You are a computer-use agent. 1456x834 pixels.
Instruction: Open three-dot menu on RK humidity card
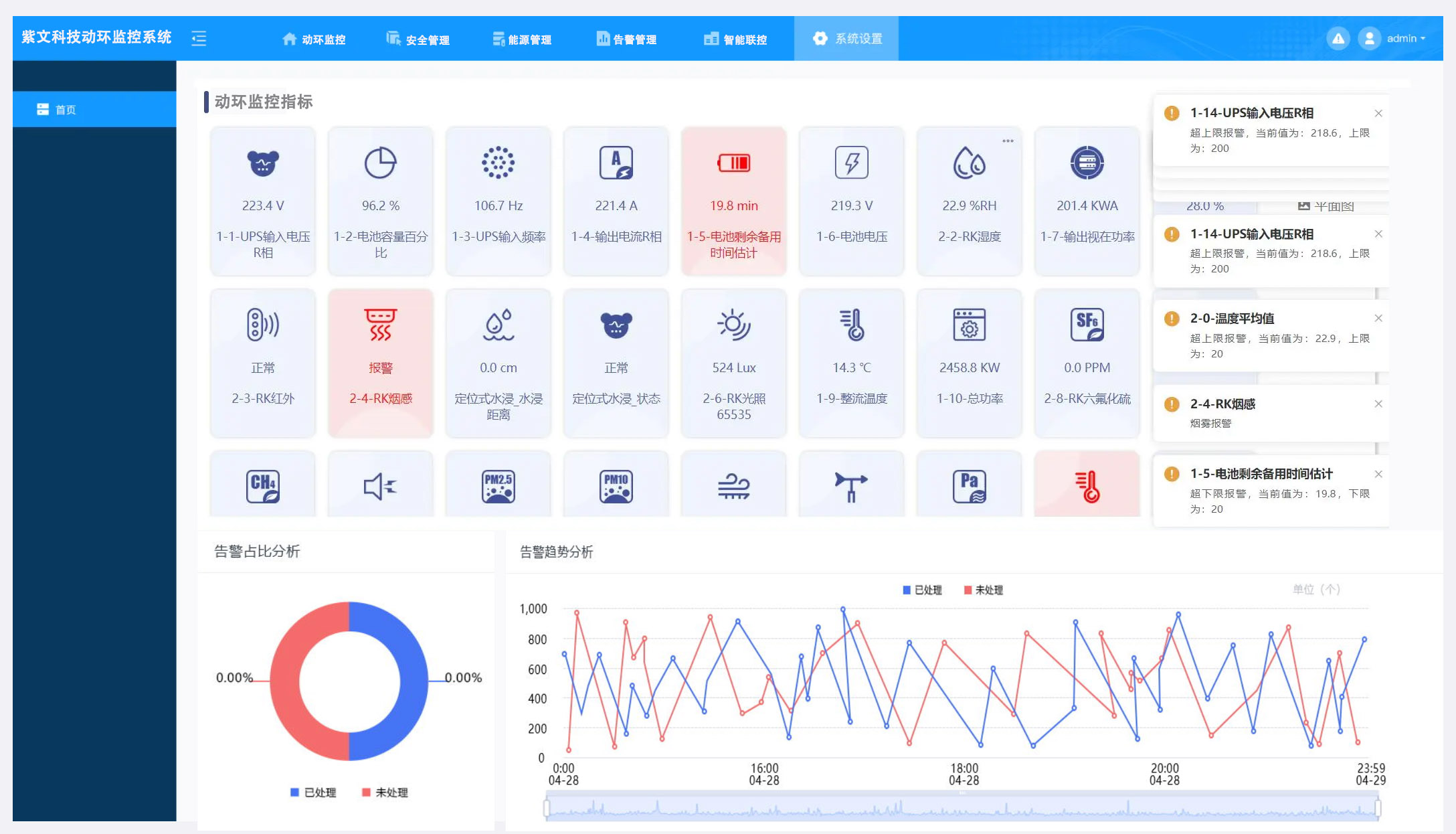click(x=1008, y=141)
